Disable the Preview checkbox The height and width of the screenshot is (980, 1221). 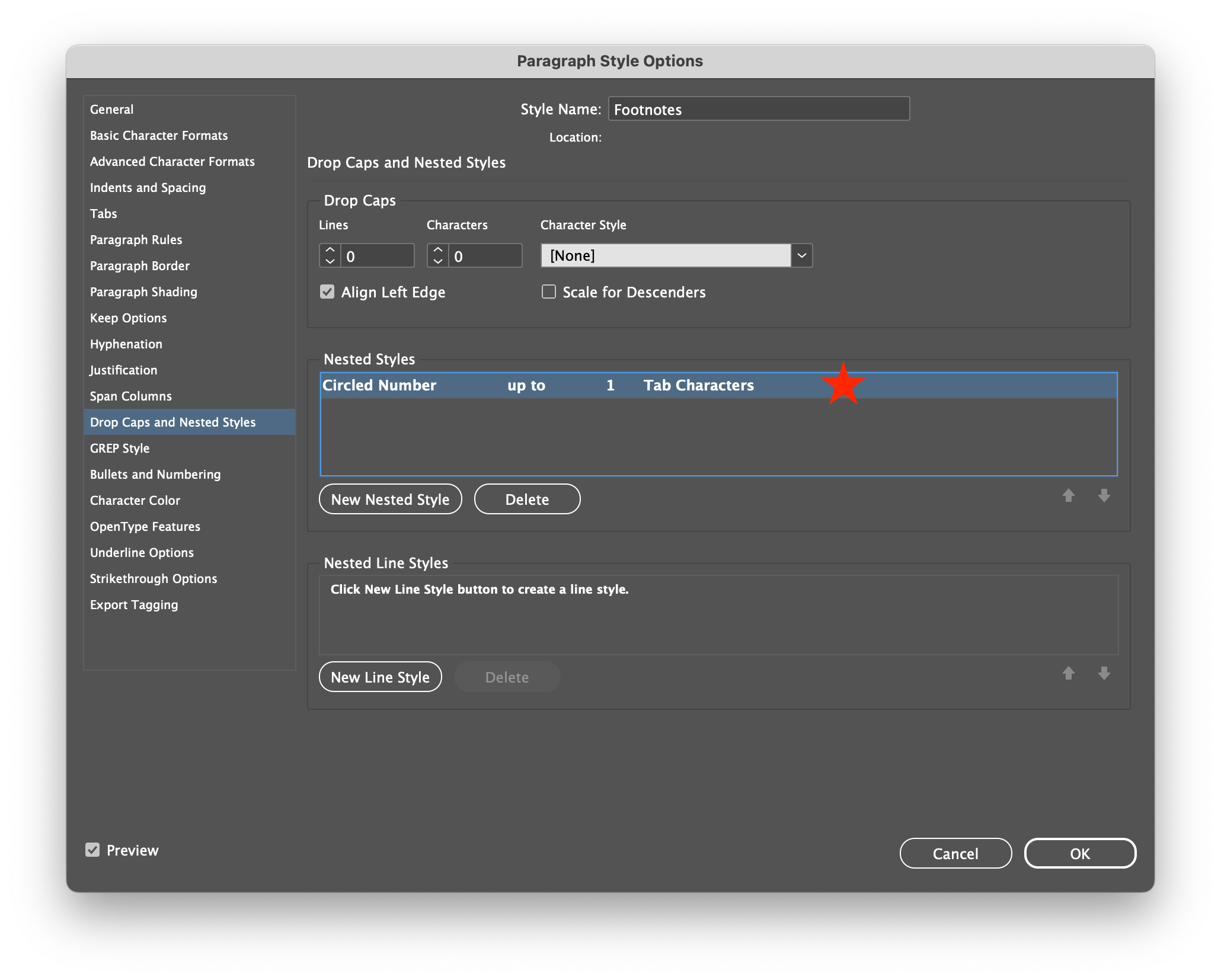(x=92, y=850)
